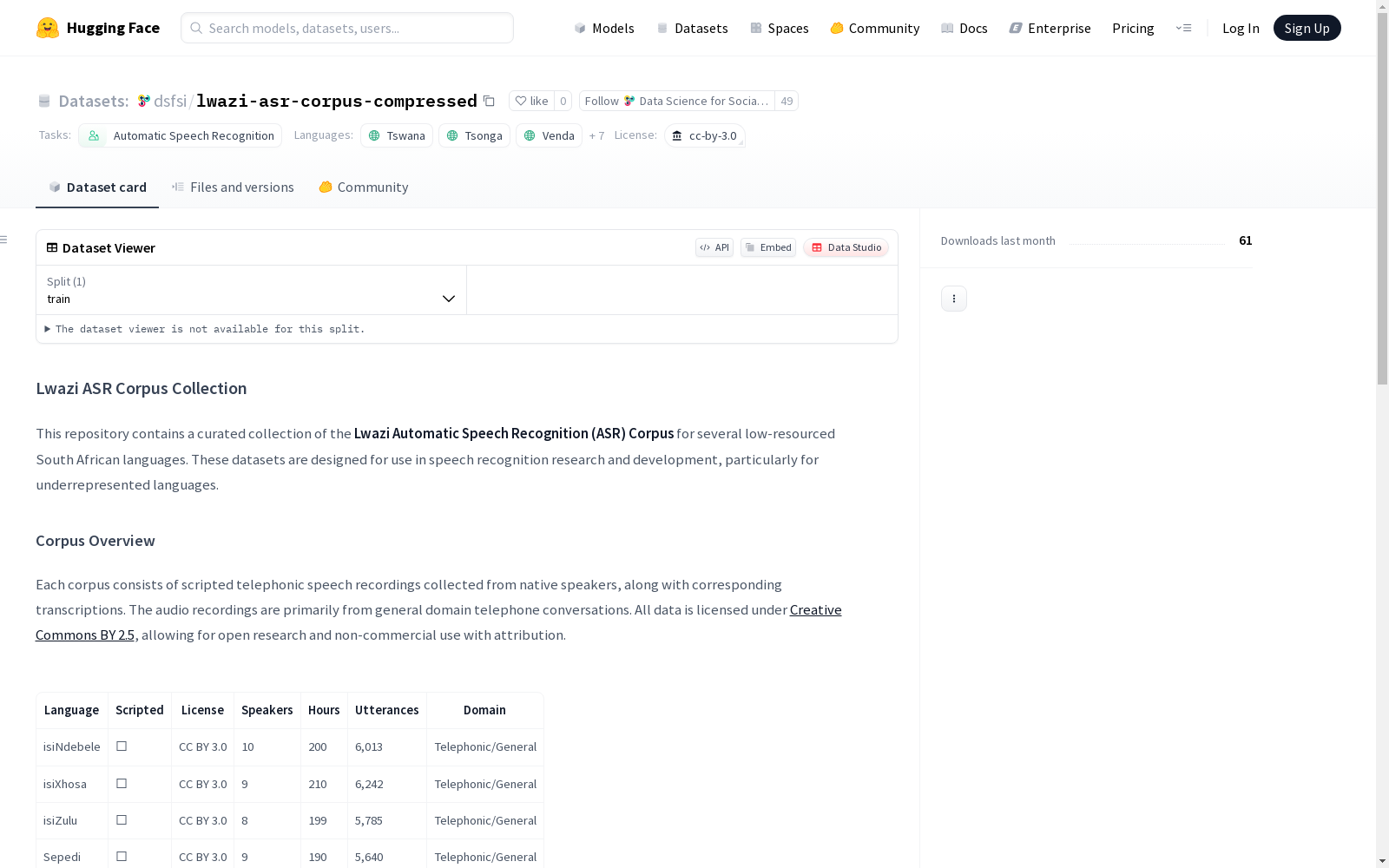
Task: Click the API button in Dataset Viewer
Action: [714, 247]
